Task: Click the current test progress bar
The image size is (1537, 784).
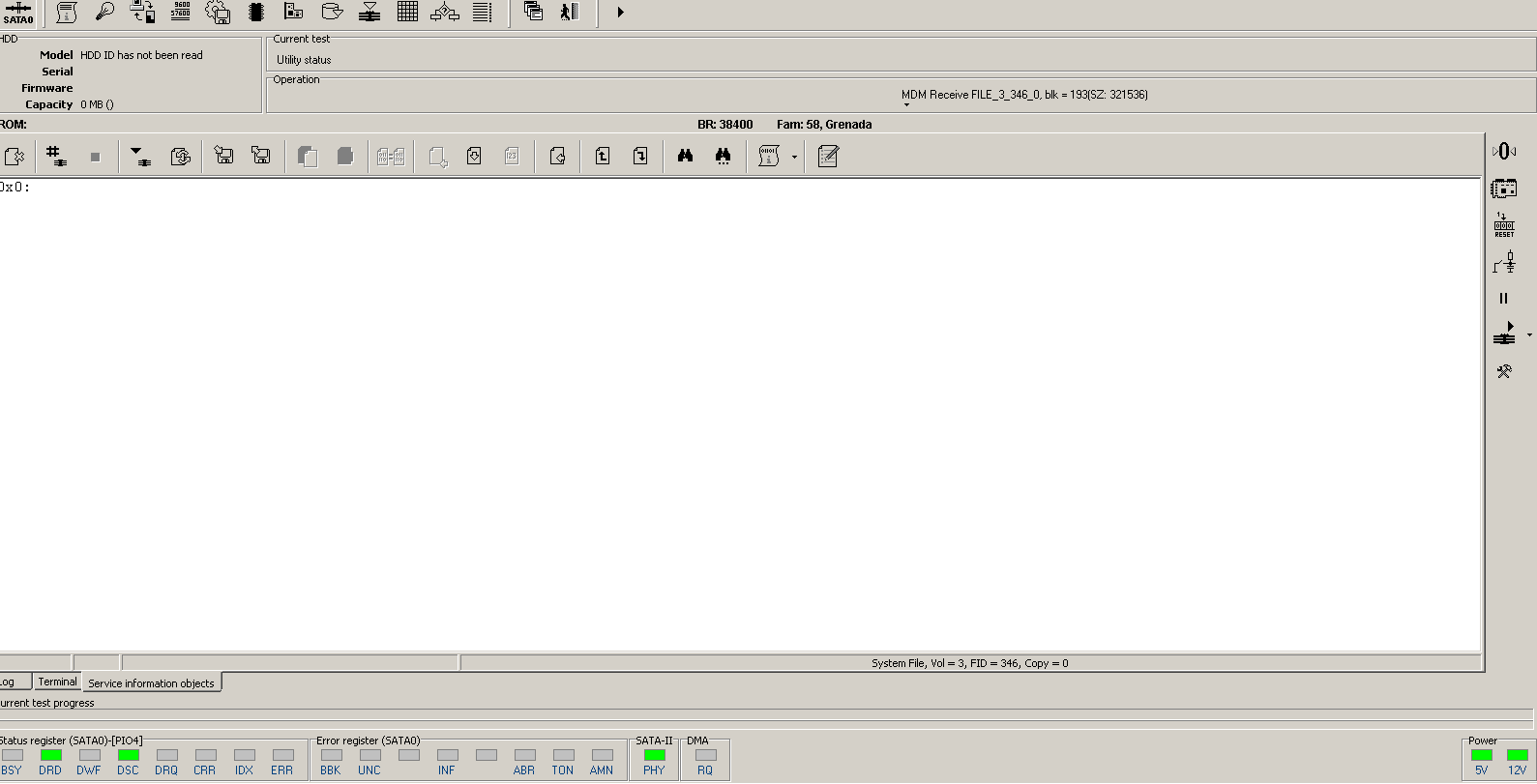Action: [766, 716]
